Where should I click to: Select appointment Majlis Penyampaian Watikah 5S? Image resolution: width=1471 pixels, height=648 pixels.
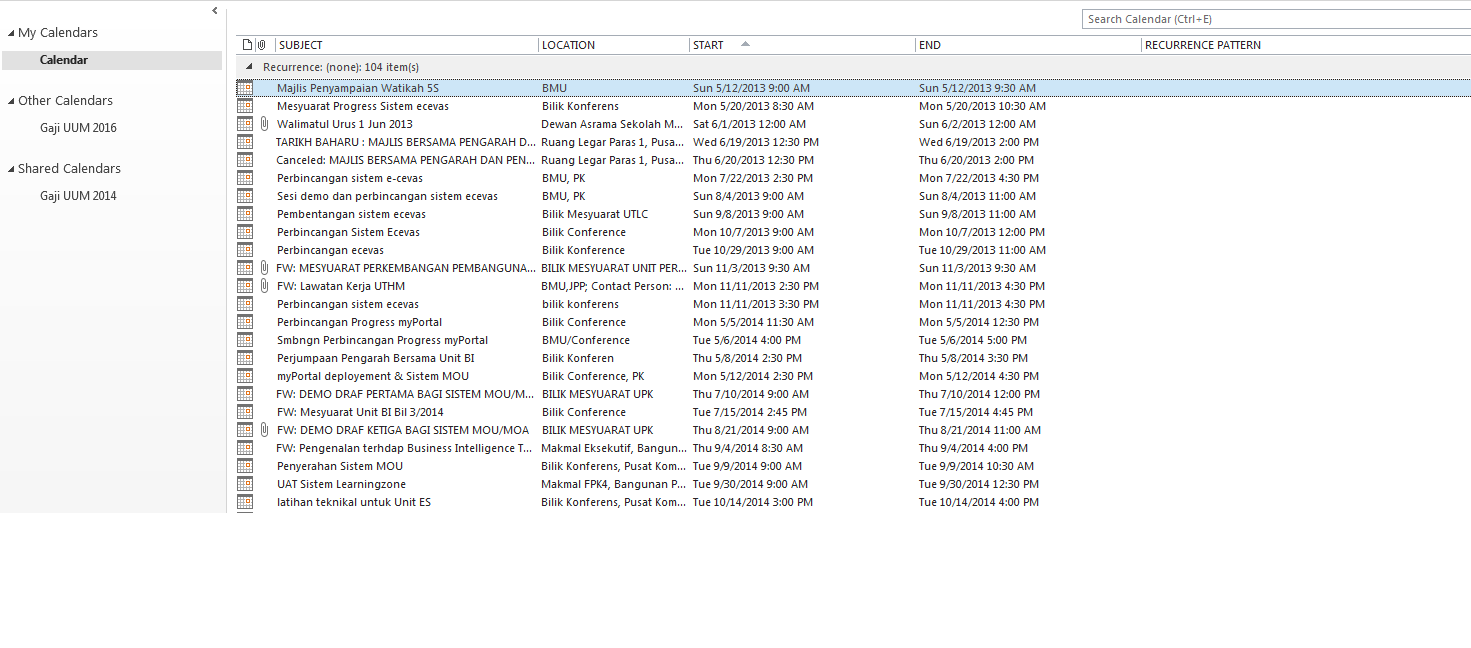click(357, 88)
